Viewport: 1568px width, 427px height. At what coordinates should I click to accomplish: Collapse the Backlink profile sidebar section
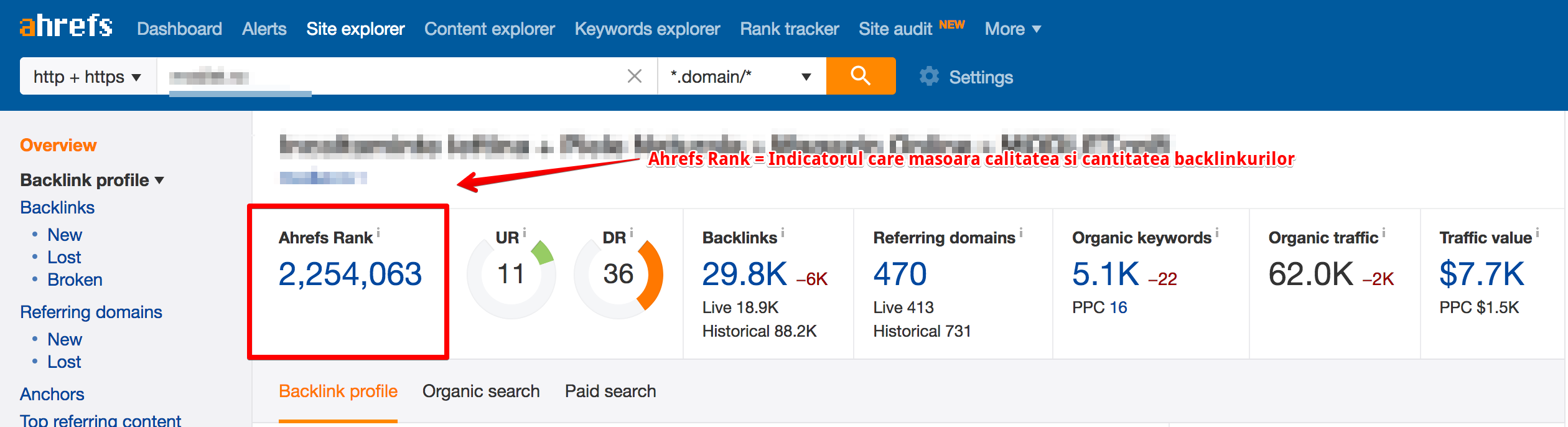(92, 180)
